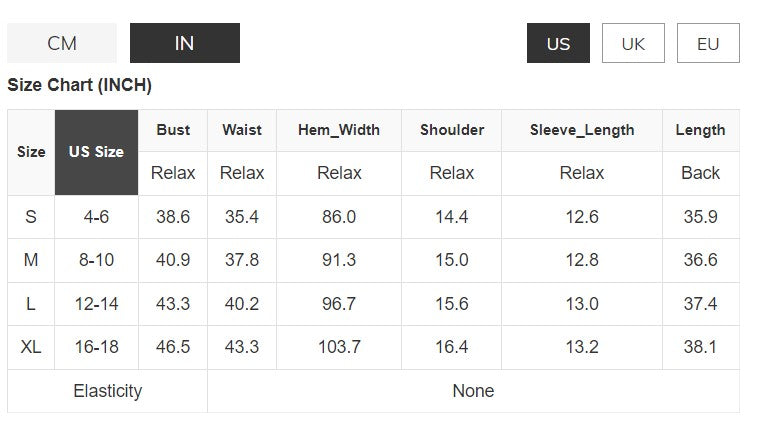Click the Length column header
Viewport: 780px width, 433px height.
pyautogui.click(x=700, y=130)
